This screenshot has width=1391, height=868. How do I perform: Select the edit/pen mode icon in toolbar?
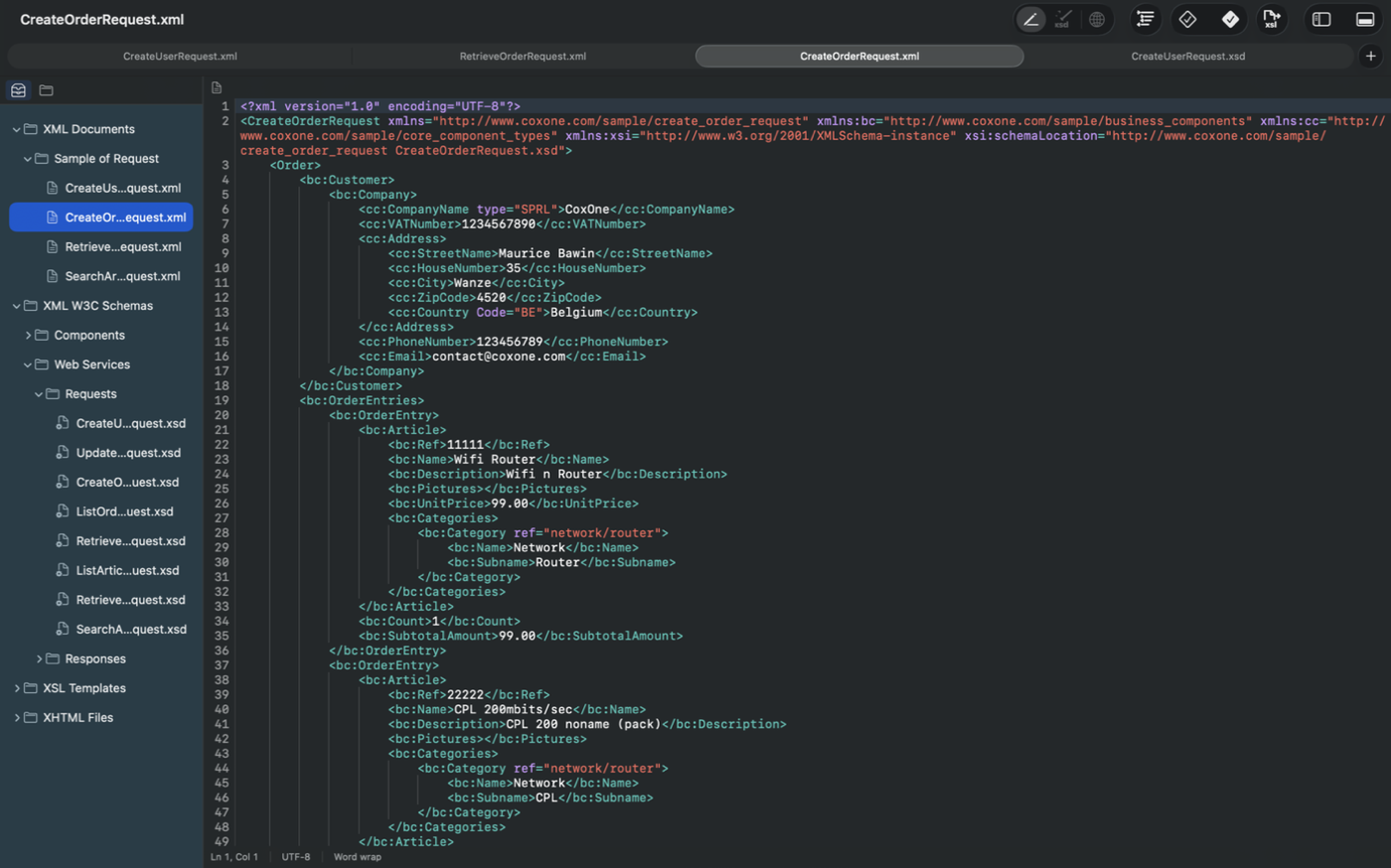pos(1030,19)
